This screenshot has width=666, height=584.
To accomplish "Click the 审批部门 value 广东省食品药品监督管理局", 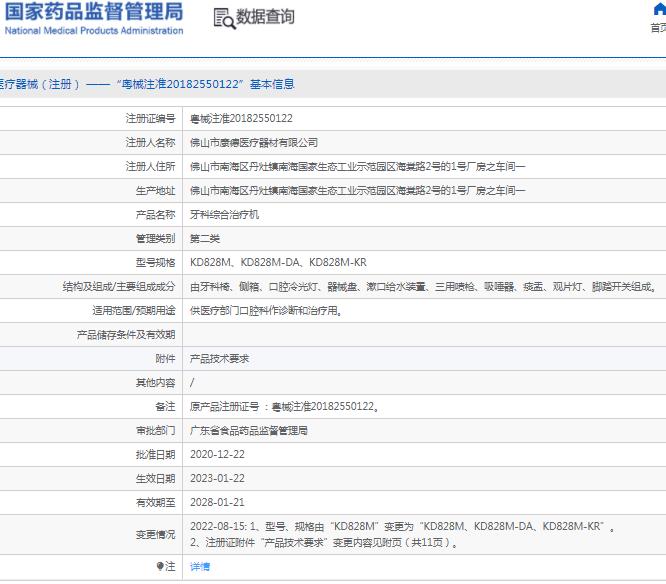I will click(x=249, y=431).
